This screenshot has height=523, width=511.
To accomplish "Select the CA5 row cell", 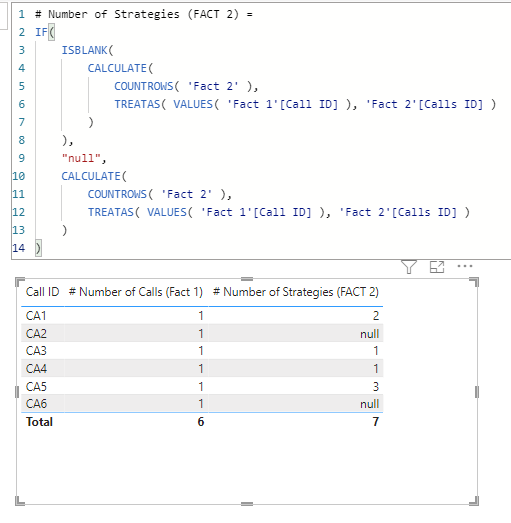I will pyautogui.click(x=36, y=387).
